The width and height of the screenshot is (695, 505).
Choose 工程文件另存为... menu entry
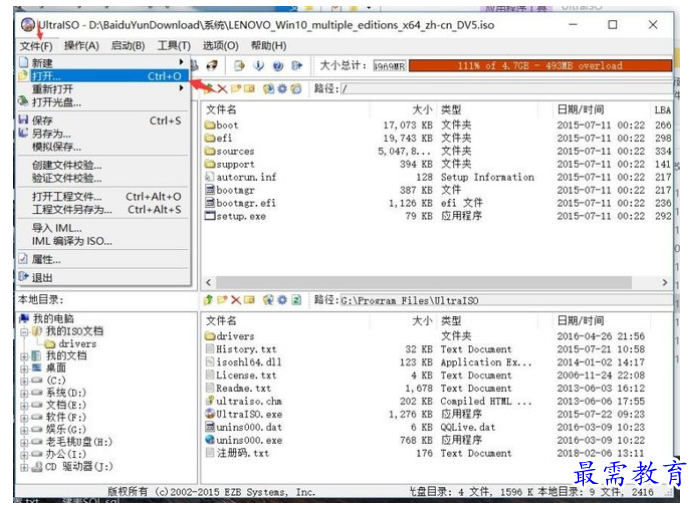coord(104,209)
